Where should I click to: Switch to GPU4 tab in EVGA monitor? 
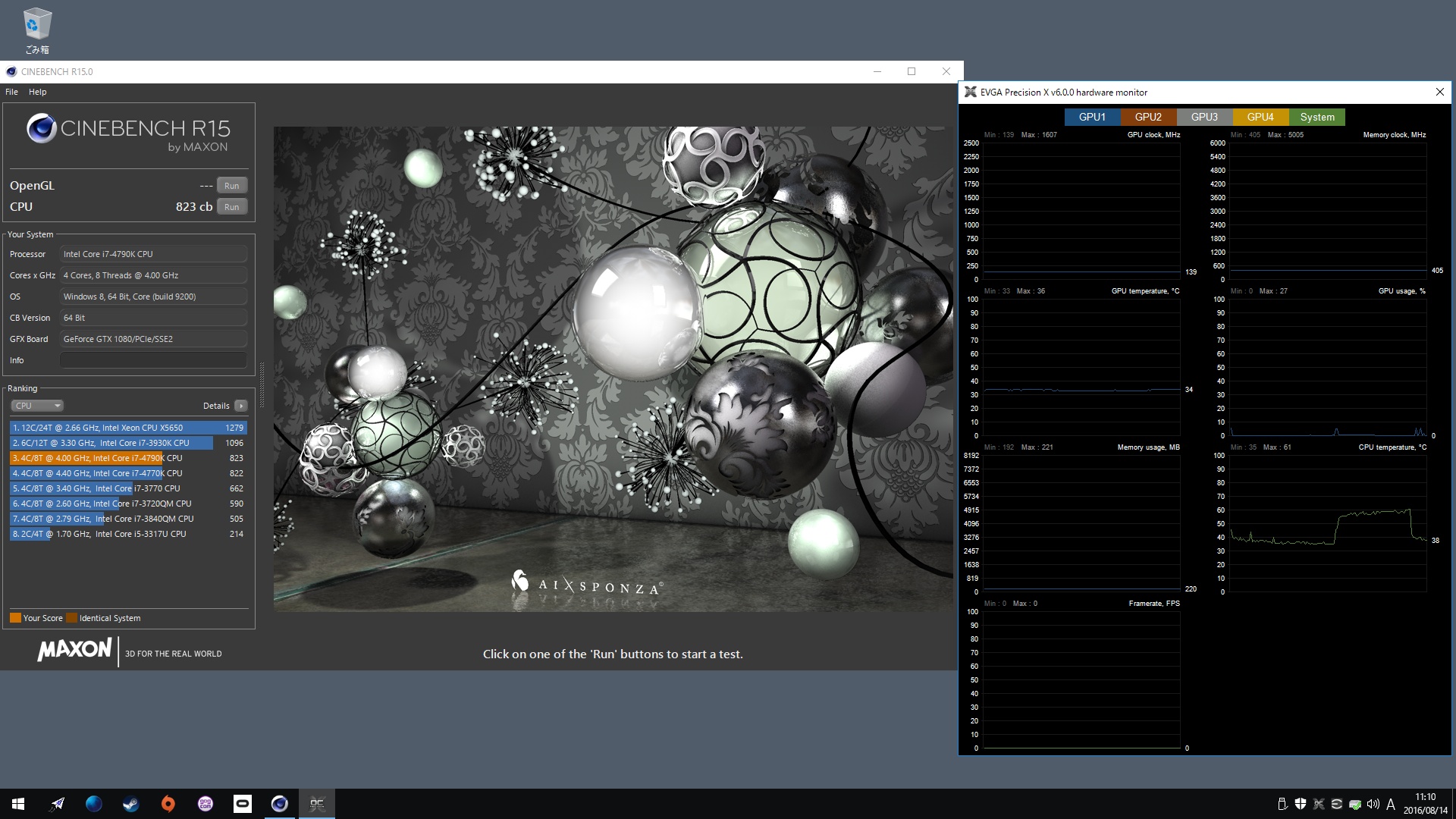tap(1260, 117)
